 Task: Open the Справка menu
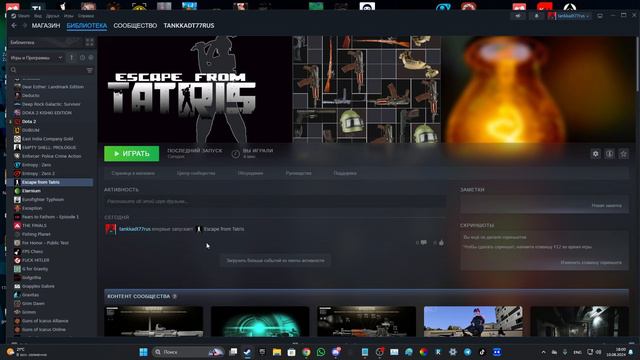coord(86,16)
